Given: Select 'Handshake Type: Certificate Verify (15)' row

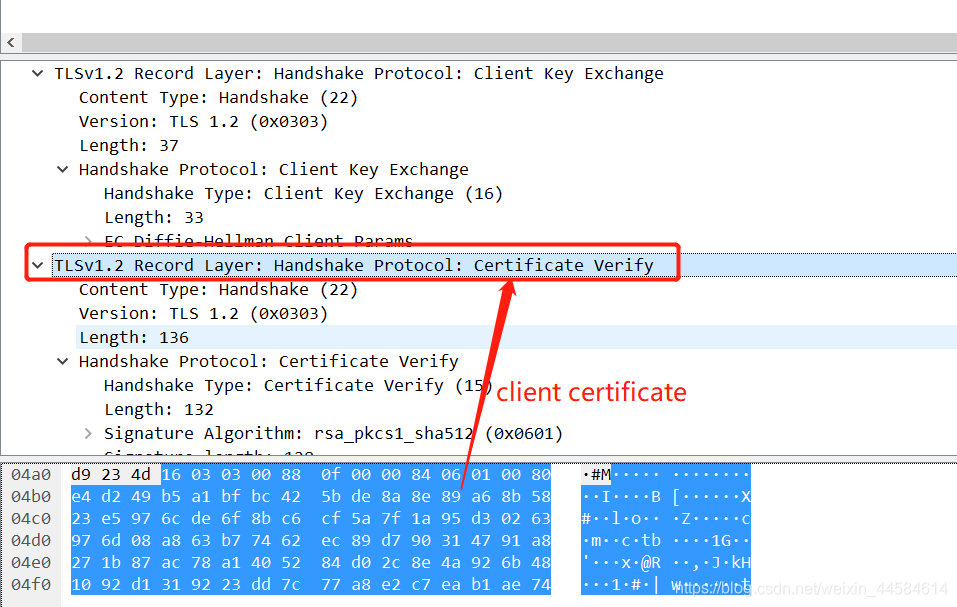Looking at the screenshot, I should (x=298, y=386).
